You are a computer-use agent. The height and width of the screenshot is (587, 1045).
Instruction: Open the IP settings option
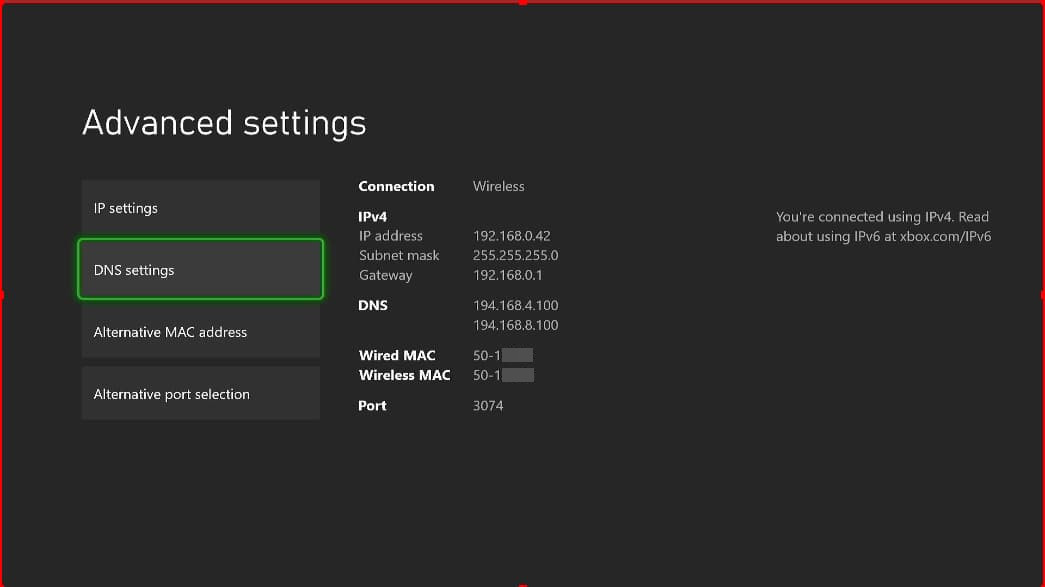coord(201,207)
